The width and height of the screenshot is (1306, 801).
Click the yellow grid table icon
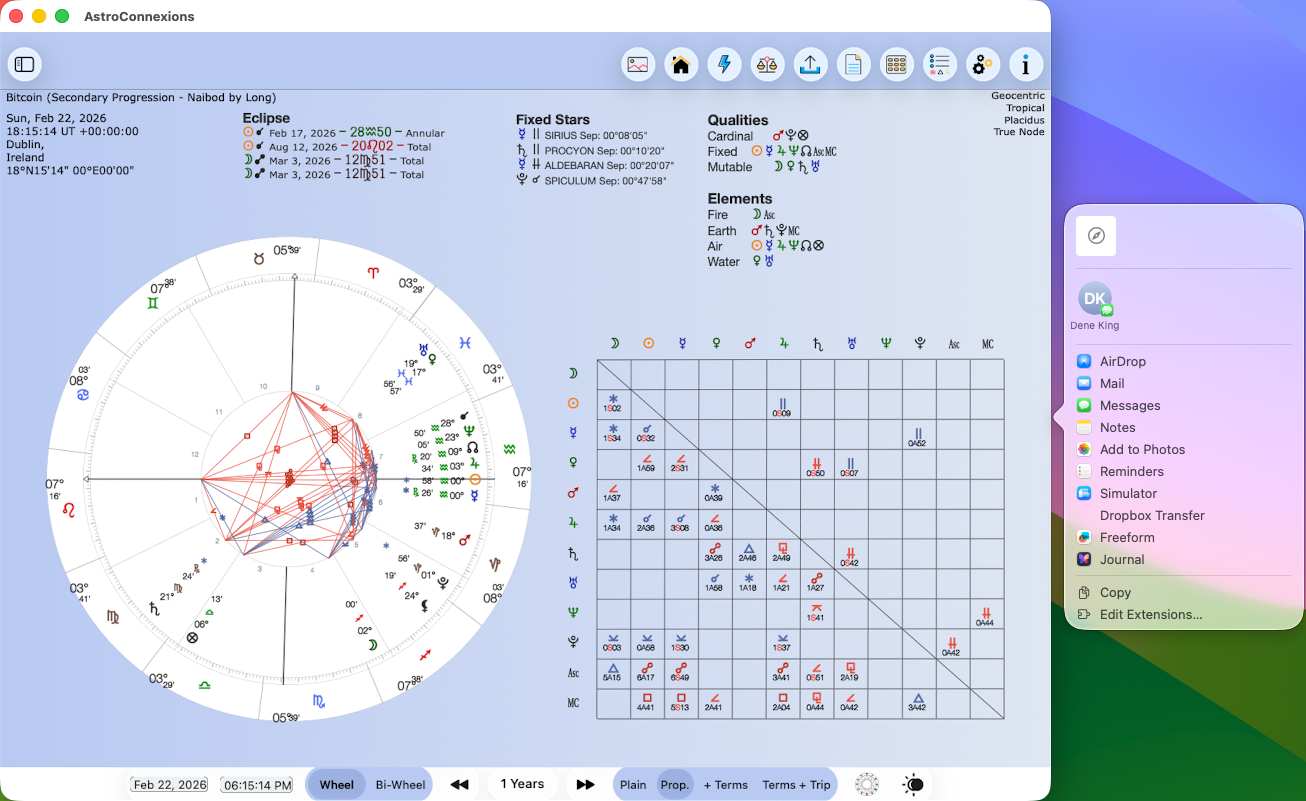[896, 65]
